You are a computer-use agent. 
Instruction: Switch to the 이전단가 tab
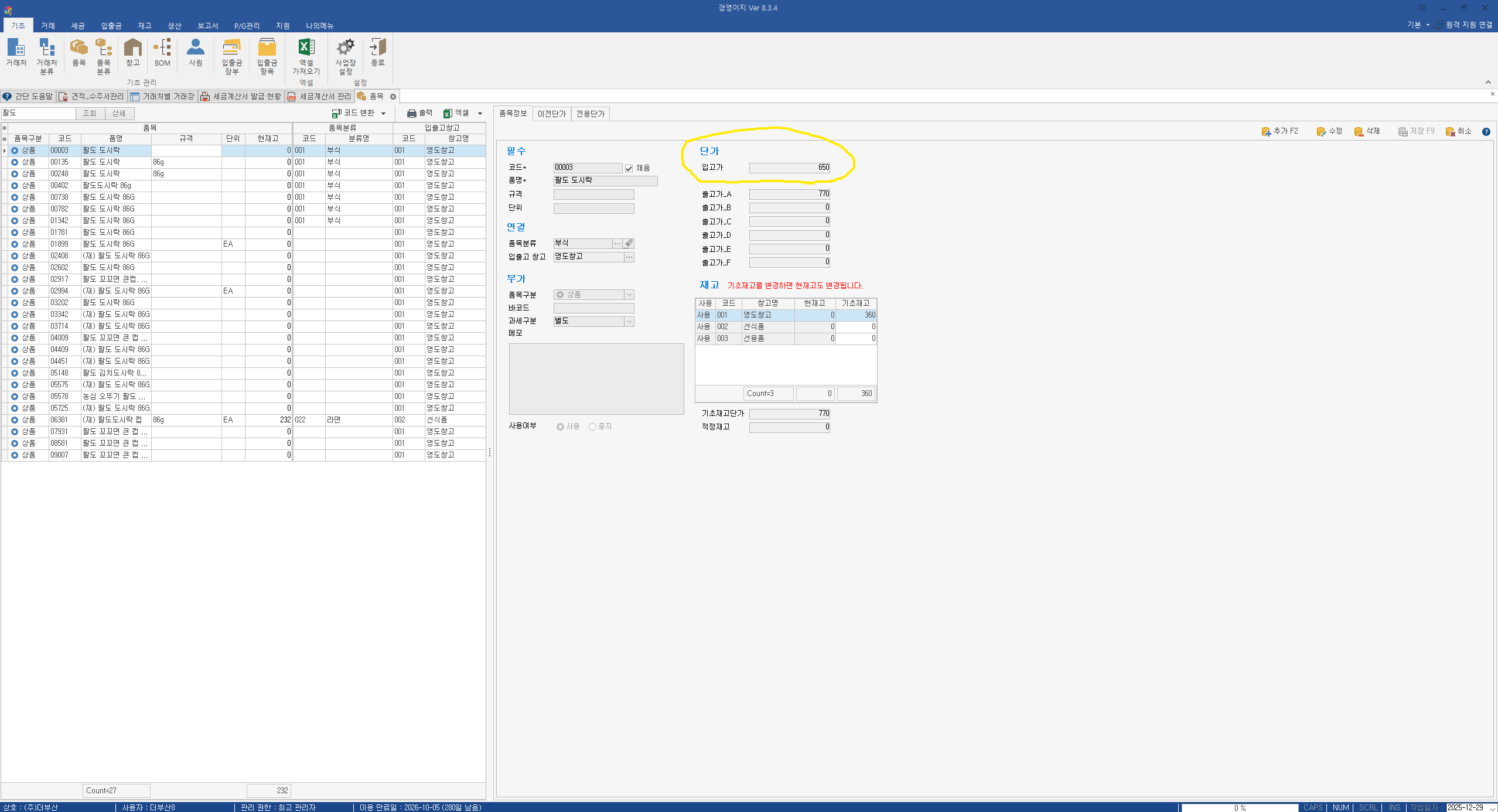click(551, 114)
